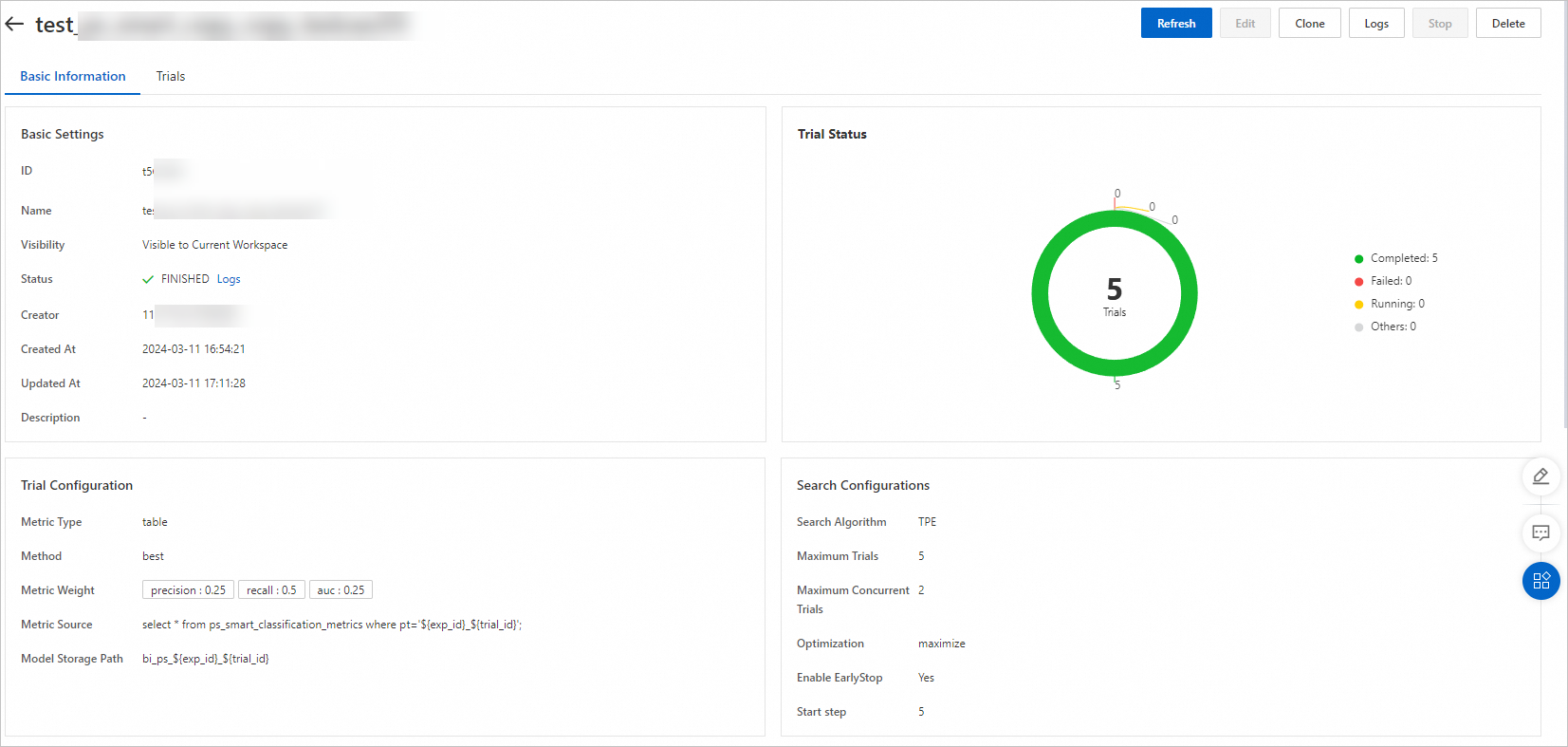The width and height of the screenshot is (1568, 747).
Task: Click the green FINISHED checkmark icon
Action: (148, 280)
